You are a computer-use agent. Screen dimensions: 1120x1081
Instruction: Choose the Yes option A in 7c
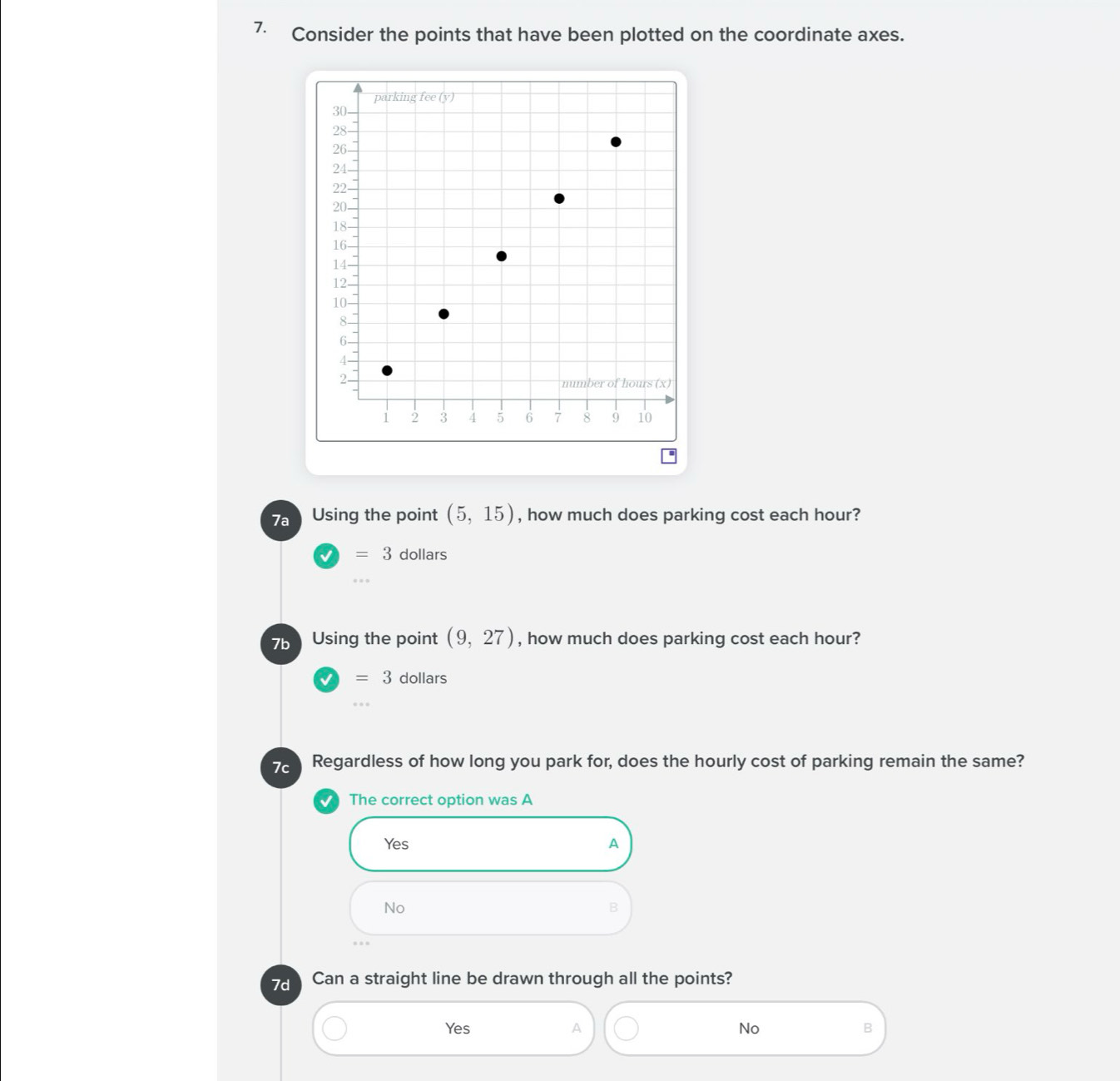(490, 844)
